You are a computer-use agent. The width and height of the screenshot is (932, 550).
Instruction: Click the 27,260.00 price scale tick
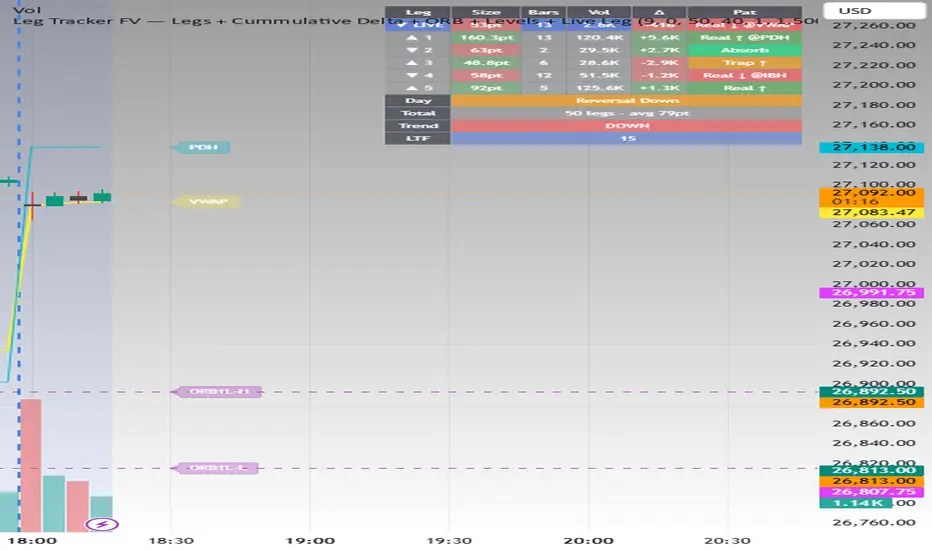873,26
